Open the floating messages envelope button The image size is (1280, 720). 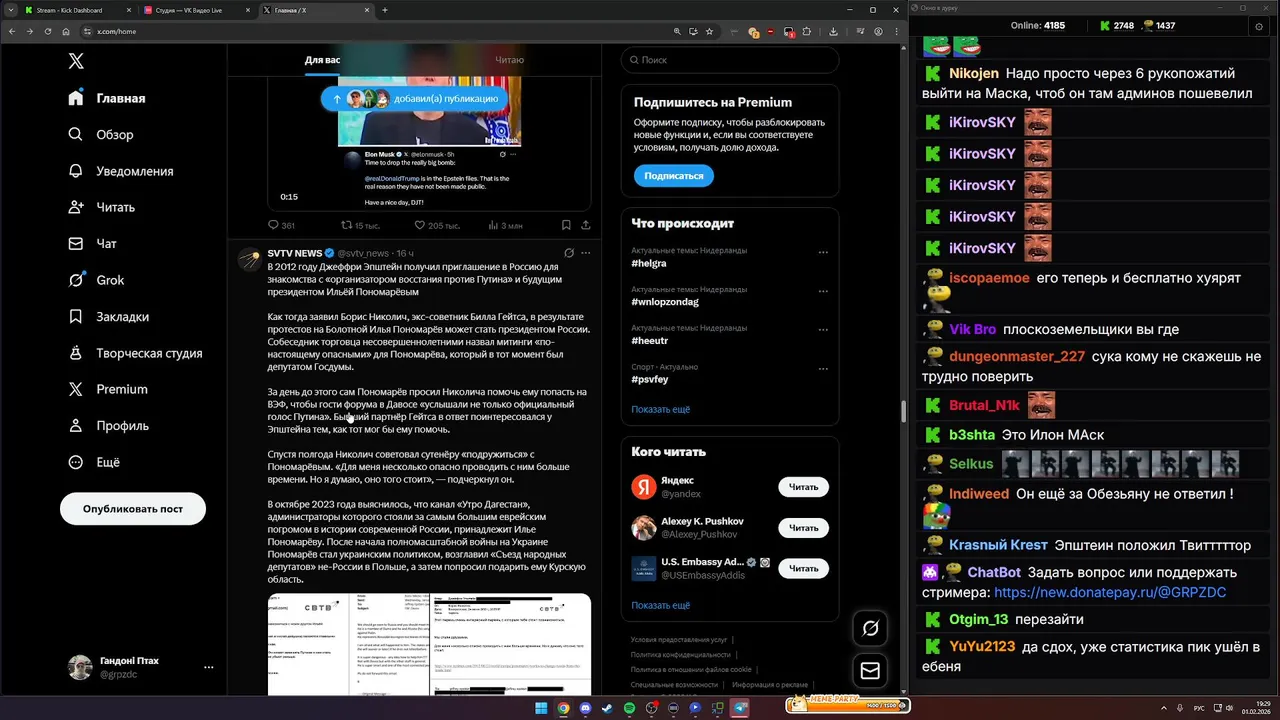pos(870,671)
